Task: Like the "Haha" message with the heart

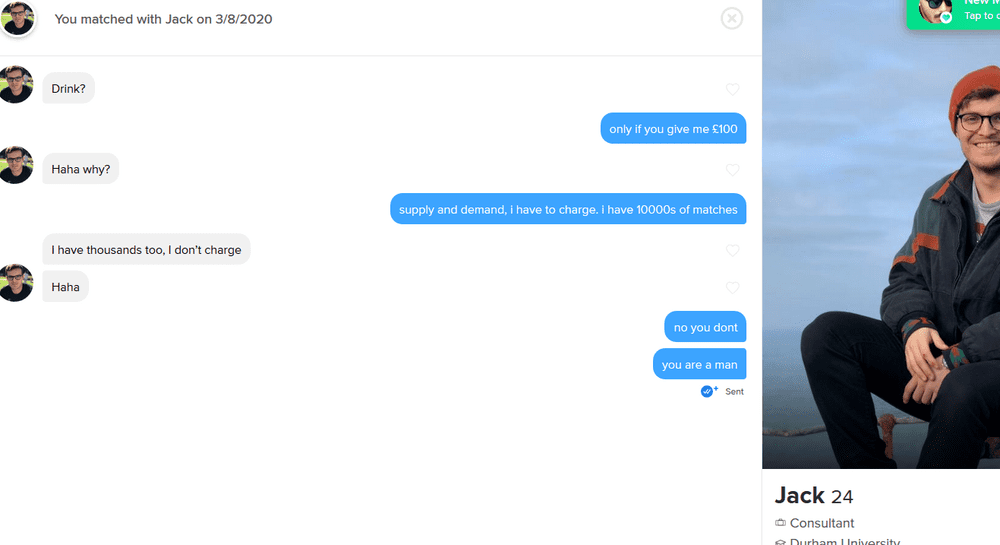Action: tap(732, 287)
